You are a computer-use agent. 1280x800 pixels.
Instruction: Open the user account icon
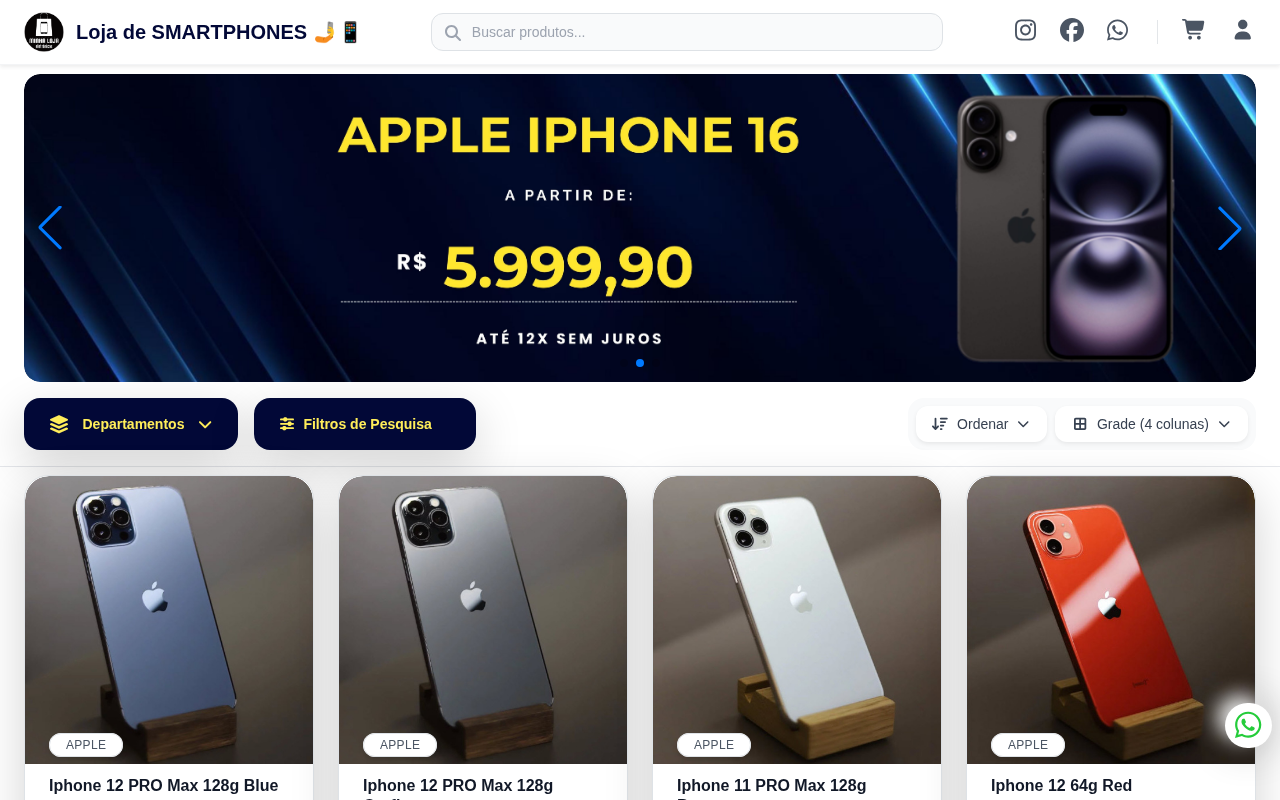[1242, 30]
